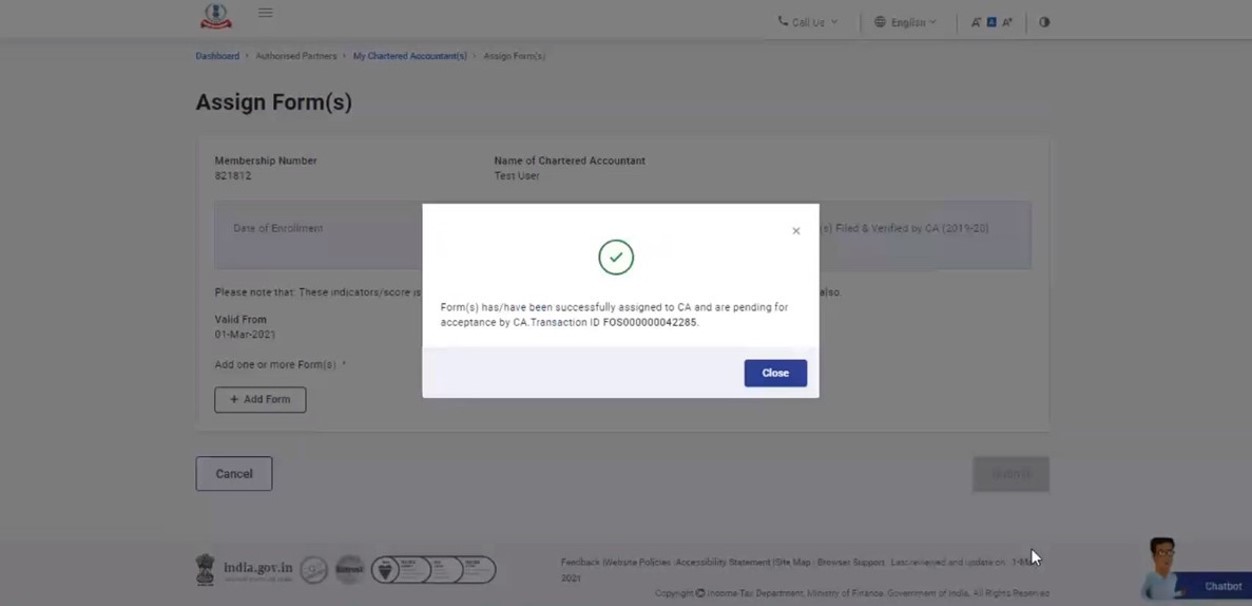Screen dimensions: 1252x606
Task: Open the Accessibility Statement footer link
Action: 722,563
